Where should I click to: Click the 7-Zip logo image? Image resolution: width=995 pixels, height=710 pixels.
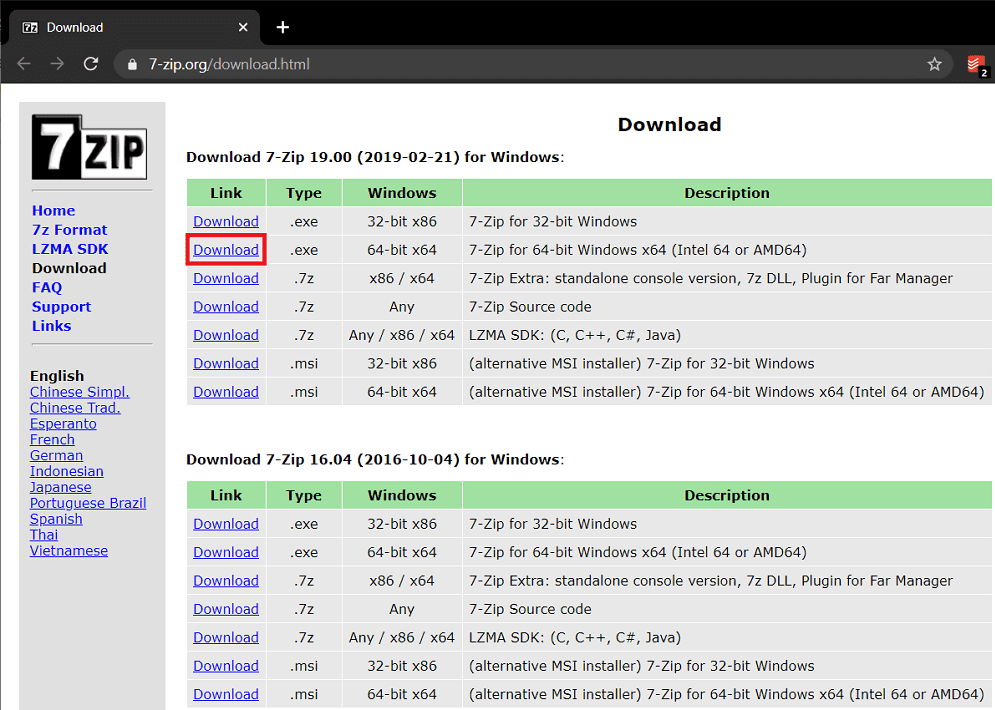[x=91, y=147]
